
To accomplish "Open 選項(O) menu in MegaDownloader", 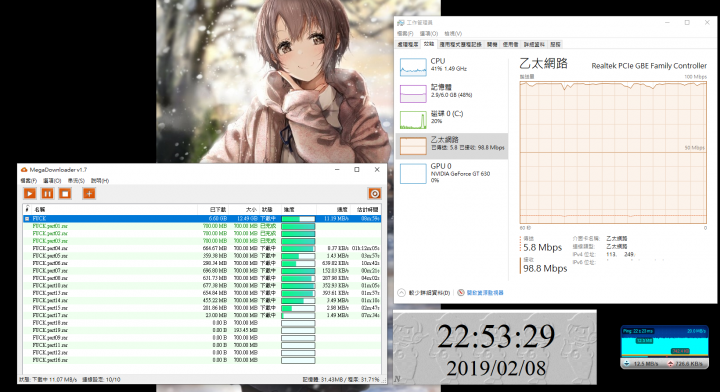I will [x=52, y=180].
